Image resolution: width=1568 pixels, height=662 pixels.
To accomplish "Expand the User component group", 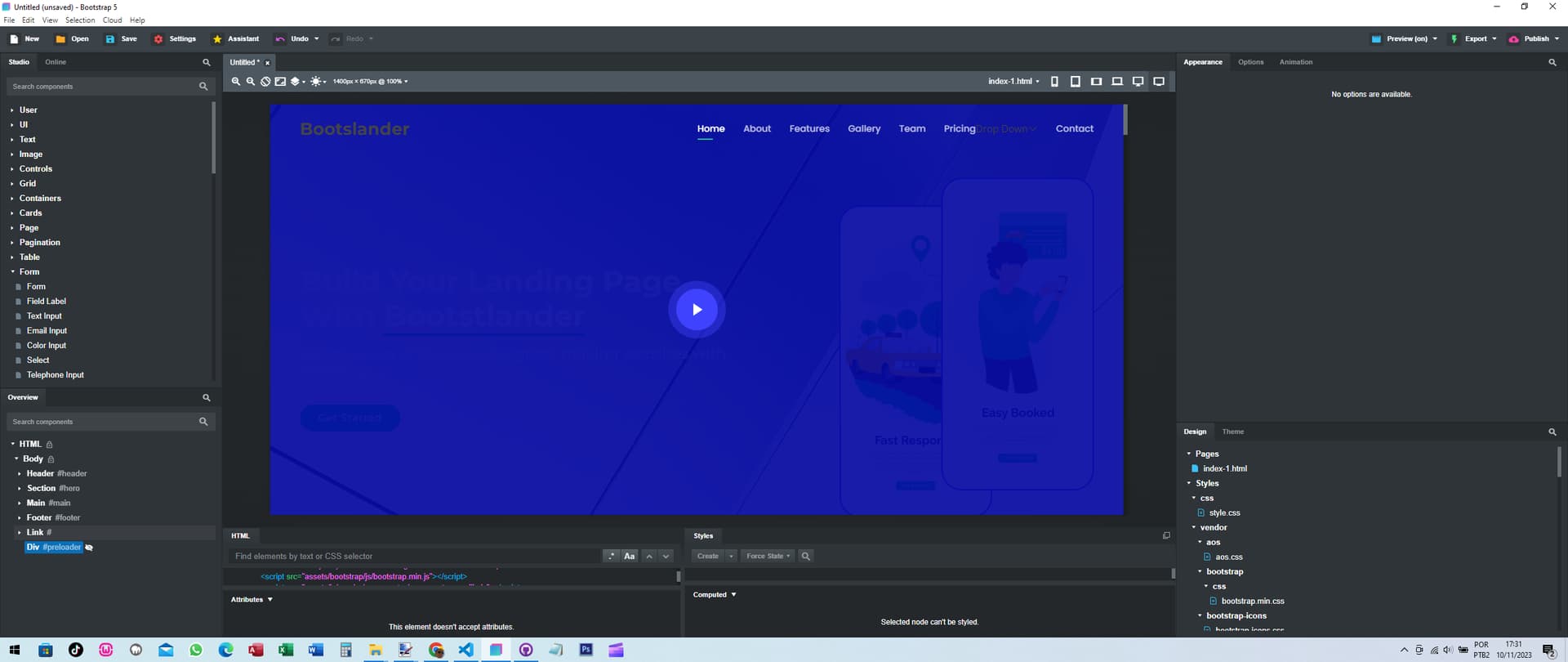I will [x=12, y=110].
